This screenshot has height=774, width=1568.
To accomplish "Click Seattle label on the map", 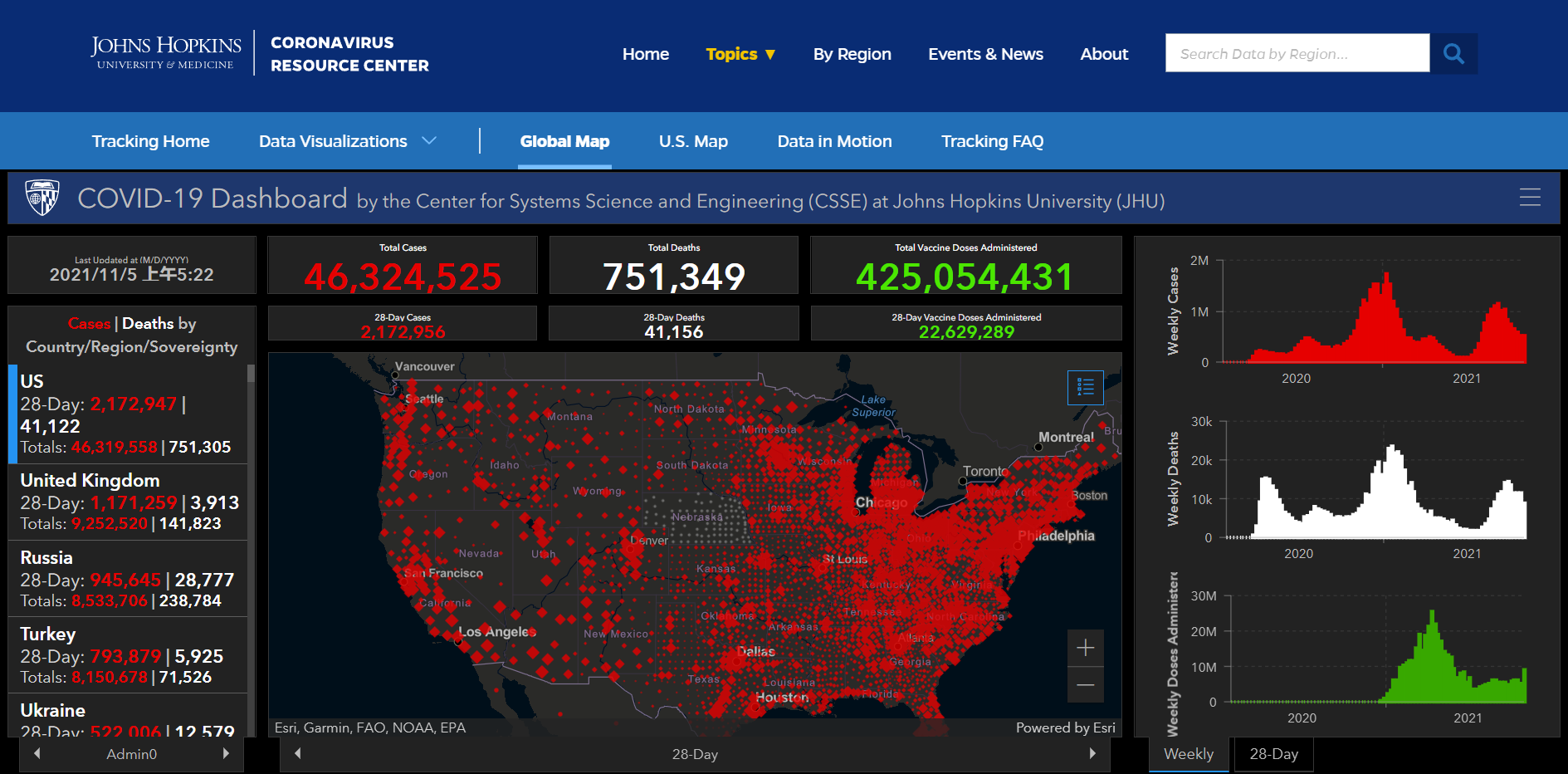I will [424, 399].
